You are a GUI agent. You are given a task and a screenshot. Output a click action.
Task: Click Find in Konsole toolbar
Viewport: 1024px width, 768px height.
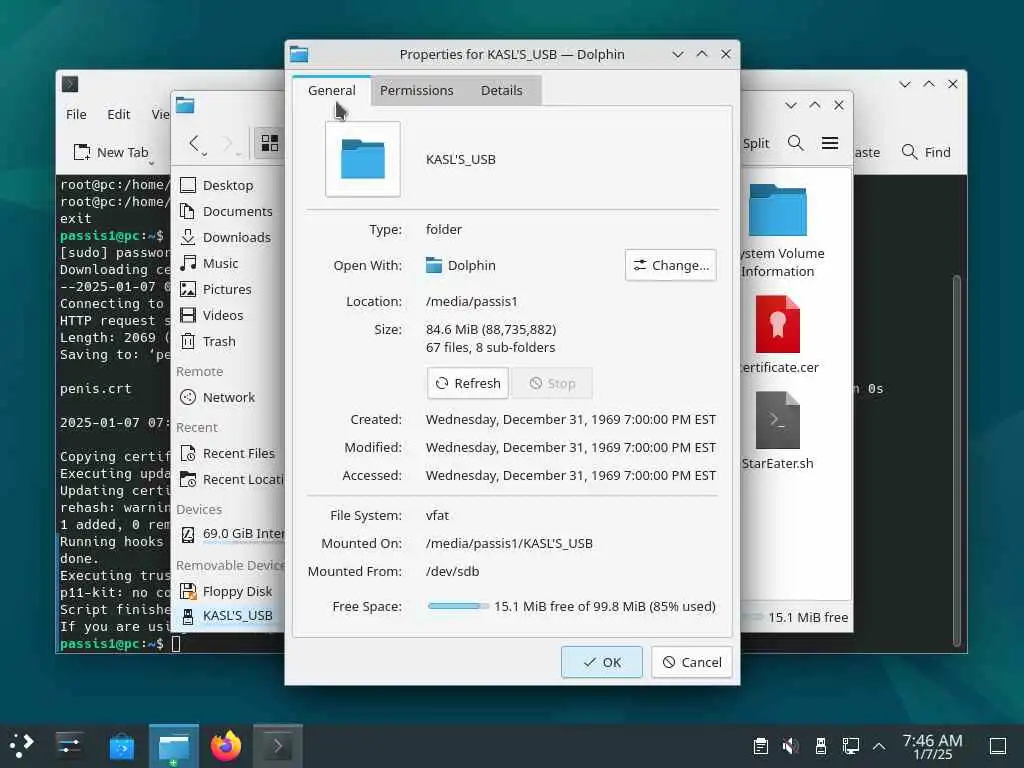[x=926, y=152]
